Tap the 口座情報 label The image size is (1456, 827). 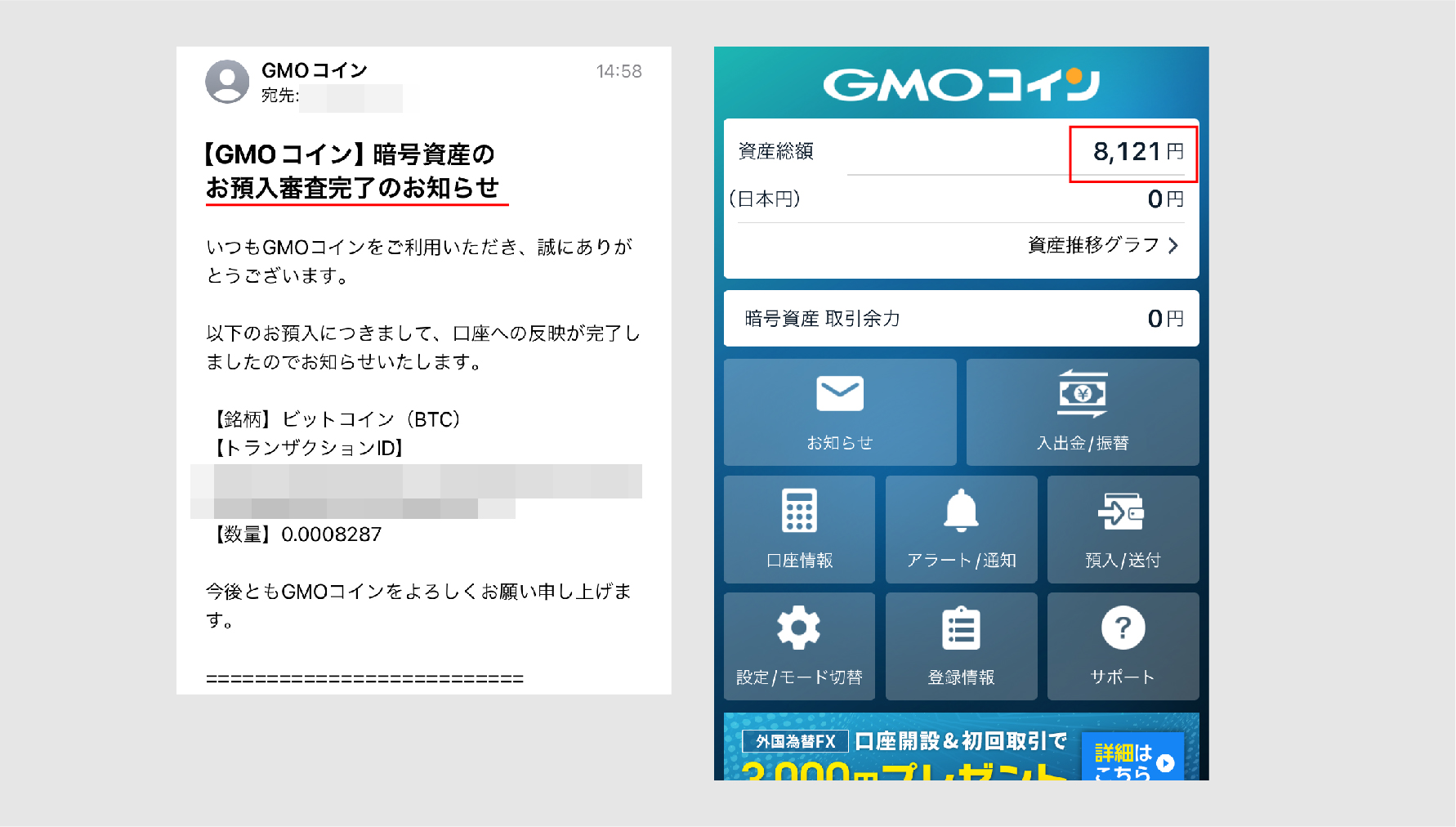[x=799, y=561]
